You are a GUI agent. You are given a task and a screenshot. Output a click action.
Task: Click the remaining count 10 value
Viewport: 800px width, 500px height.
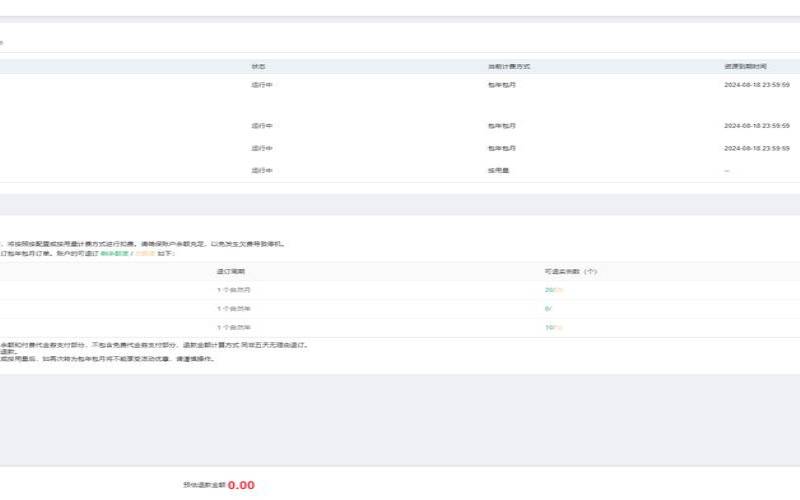[x=549, y=327]
